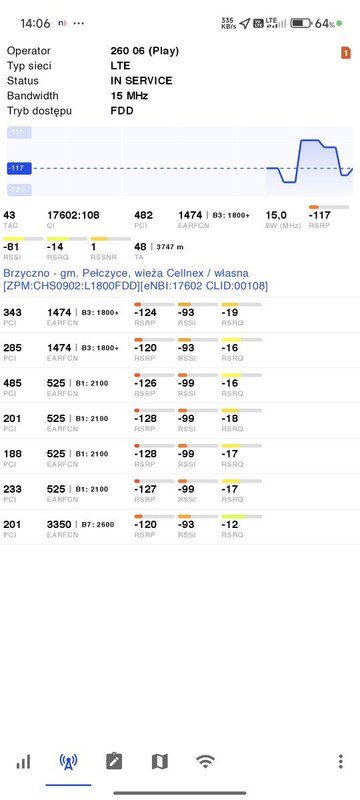Tap RSRP -124 of PCI 343 row
The image size is (360, 800).
point(145,312)
